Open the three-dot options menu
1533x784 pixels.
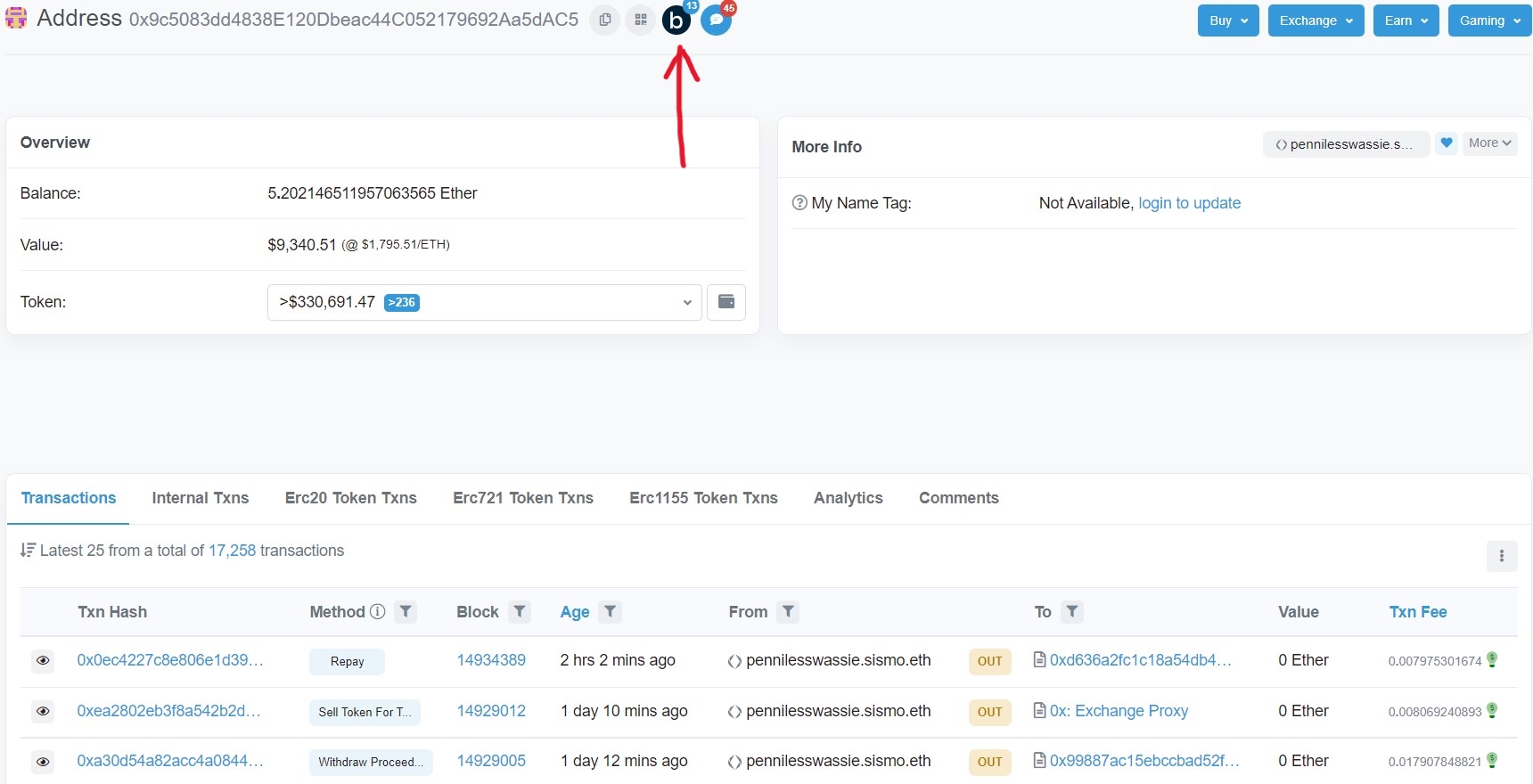(1501, 556)
